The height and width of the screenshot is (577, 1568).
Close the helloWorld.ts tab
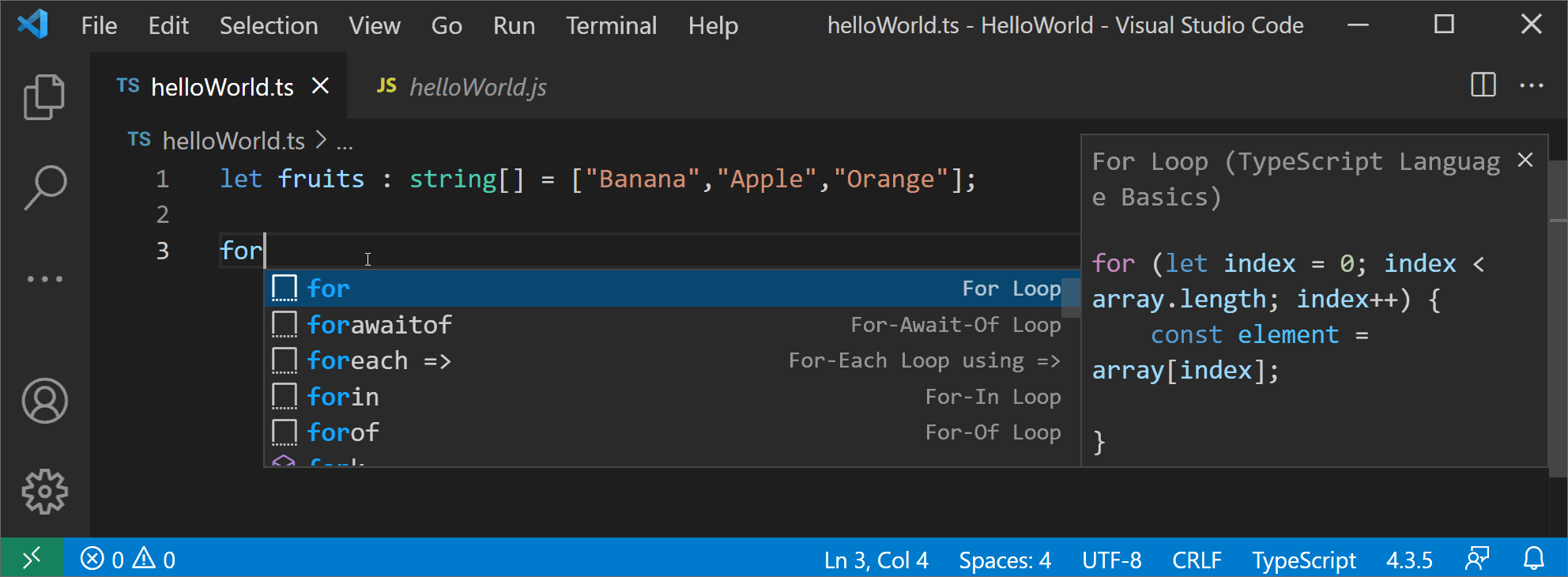coord(320,85)
